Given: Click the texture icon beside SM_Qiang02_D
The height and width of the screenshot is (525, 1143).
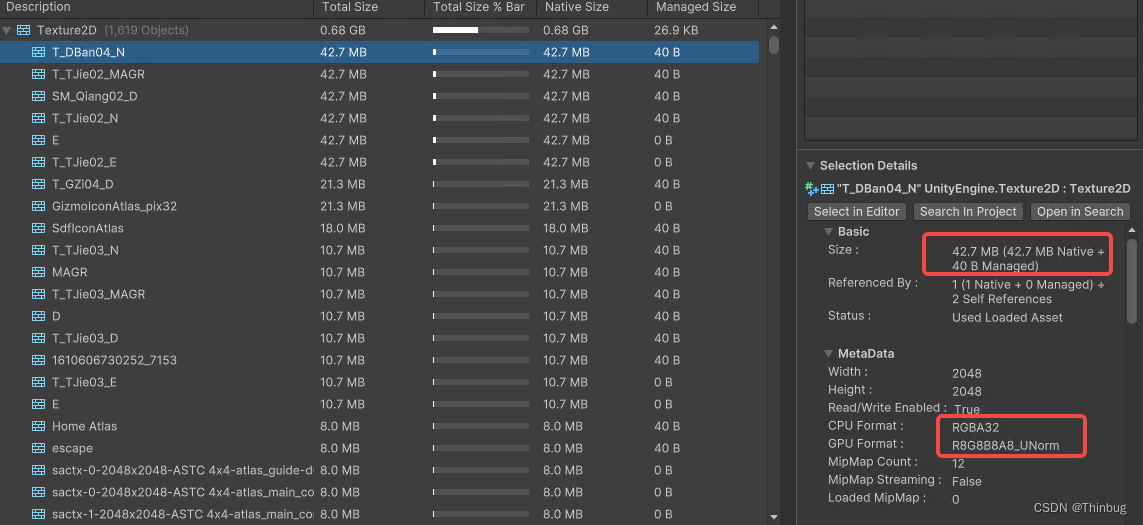Looking at the screenshot, I should click(x=39, y=96).
